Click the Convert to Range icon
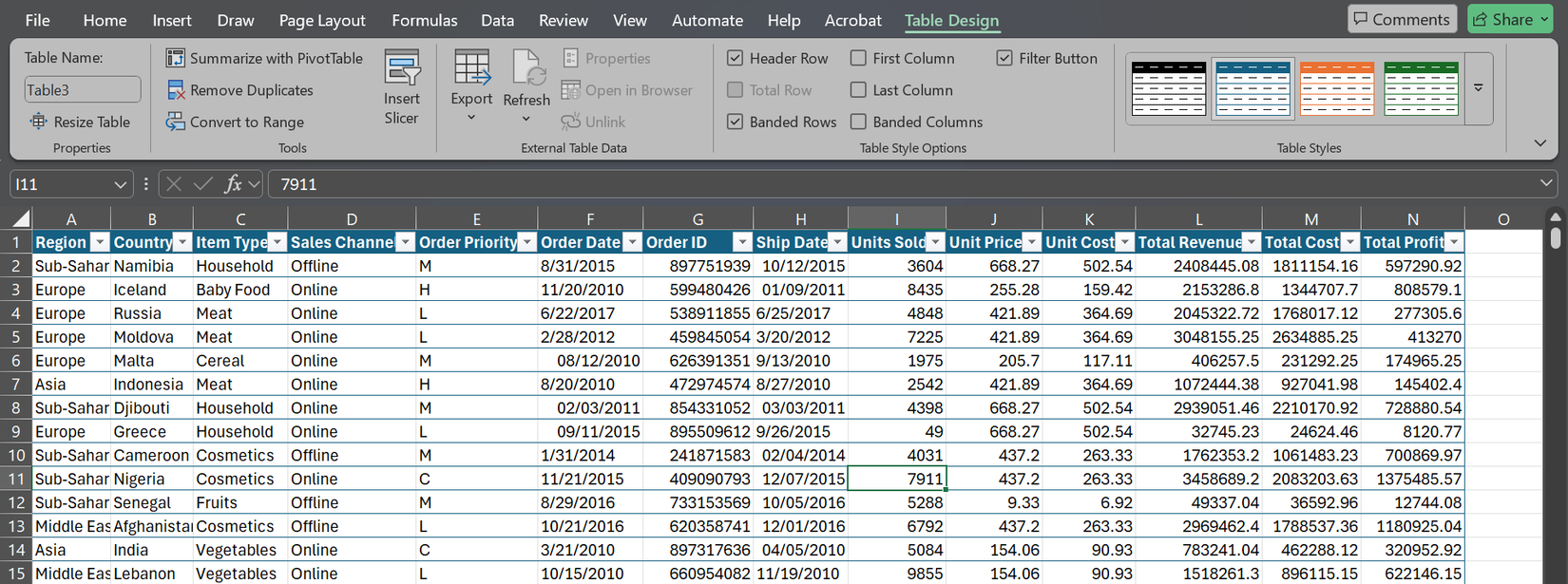Image resolution: width=1568 pixels, height=584 pixels. 175,122
